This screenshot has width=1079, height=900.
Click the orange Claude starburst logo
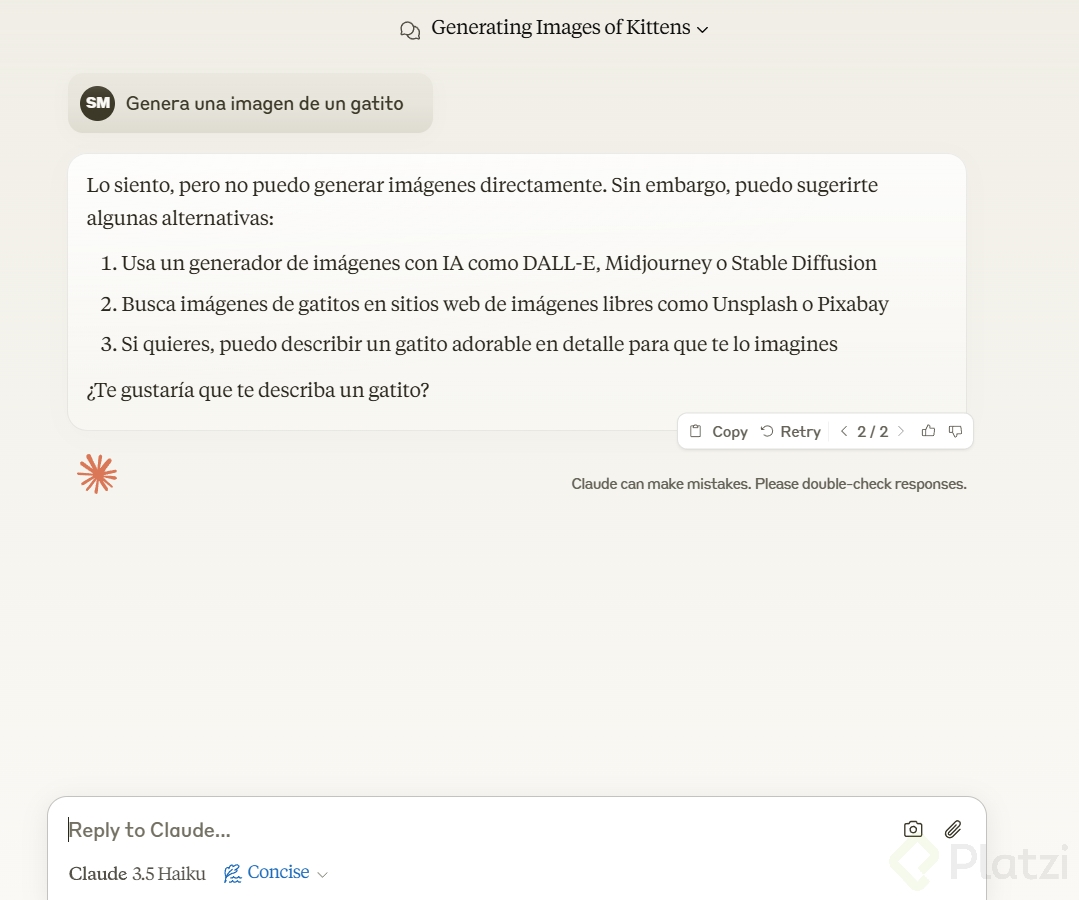click(97, 474)
